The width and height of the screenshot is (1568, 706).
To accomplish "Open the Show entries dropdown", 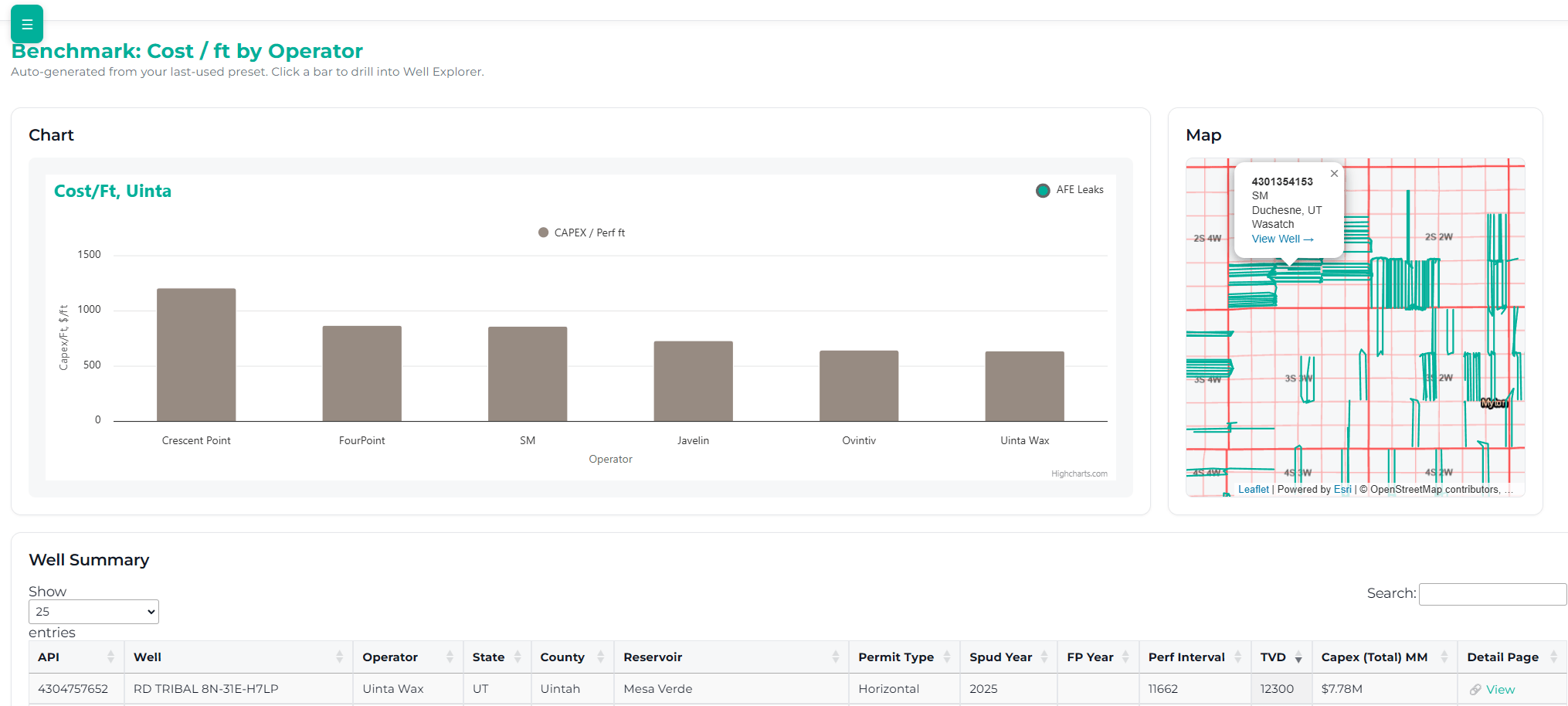I will (93, 611).
